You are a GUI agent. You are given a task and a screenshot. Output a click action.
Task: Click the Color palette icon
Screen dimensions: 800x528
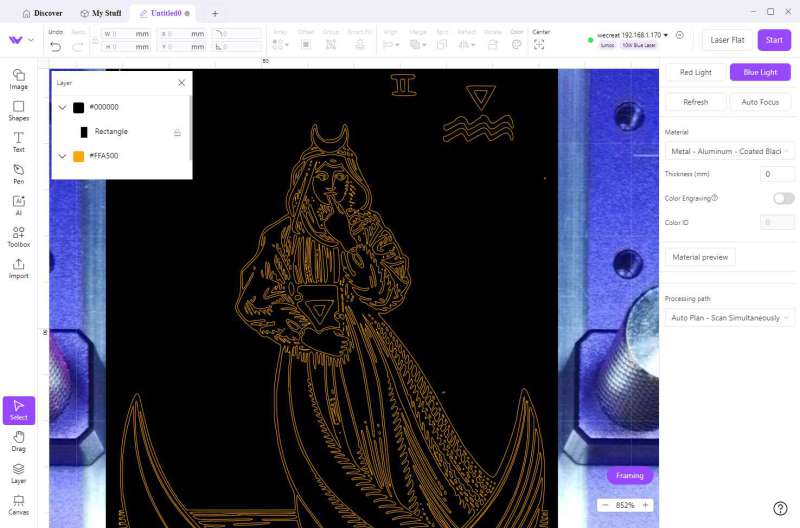click(x=516, y=45)
